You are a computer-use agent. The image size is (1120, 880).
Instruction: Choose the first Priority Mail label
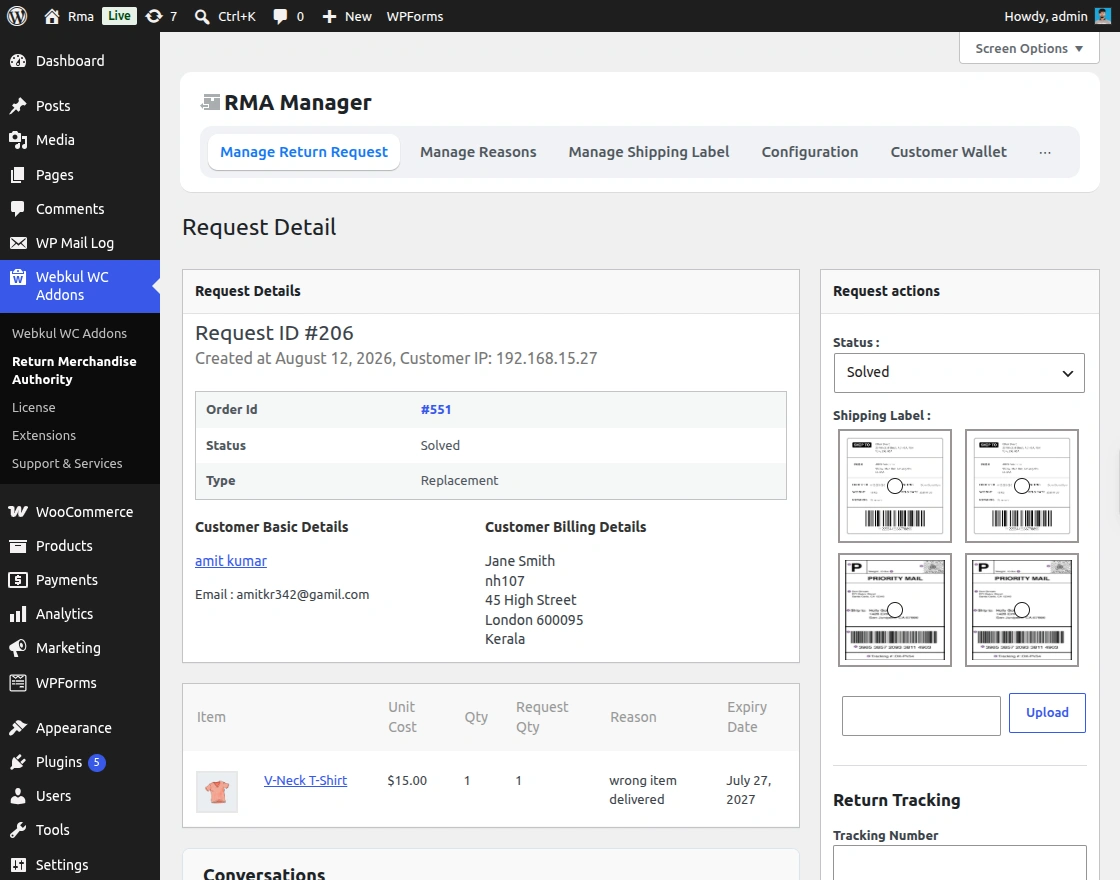[x=895, y=610]
